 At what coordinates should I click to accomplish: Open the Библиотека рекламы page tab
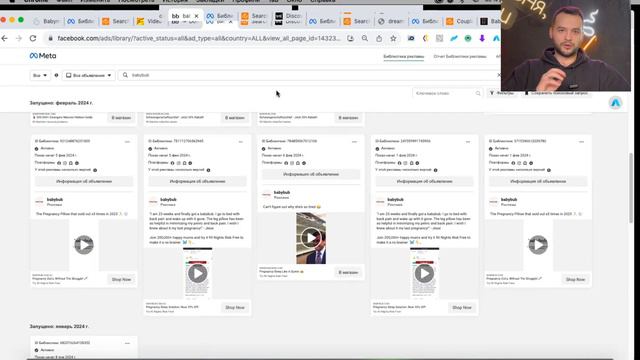[403, 56]
